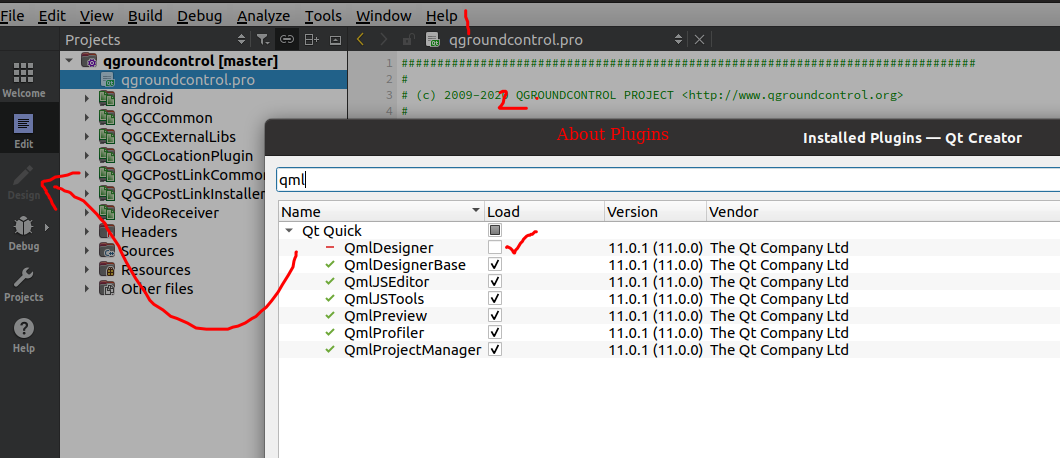
Task: Expand the Other files tree node
Action: [87, 289]
